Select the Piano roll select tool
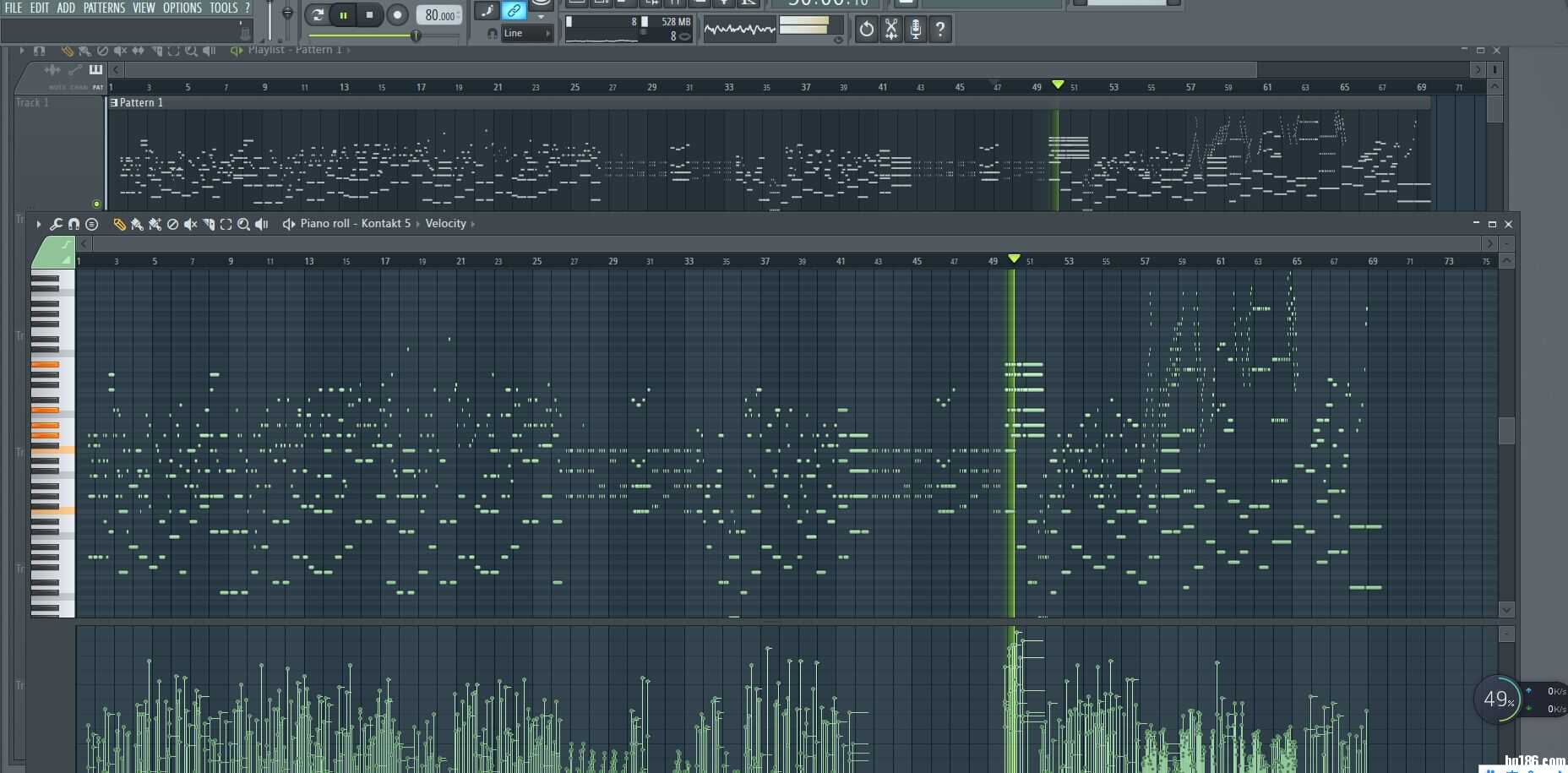This screenshot has width=1568, height=773. click(226, 224)
